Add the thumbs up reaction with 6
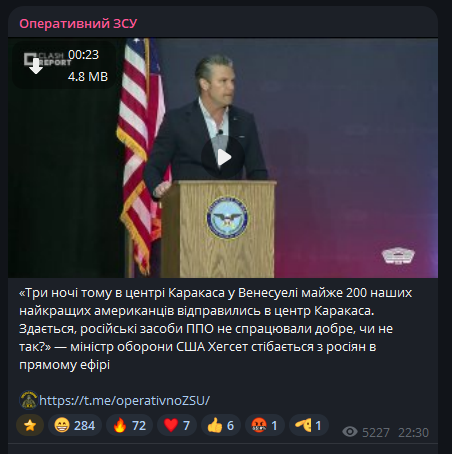 pyautogui.click(x=221, y=425)
